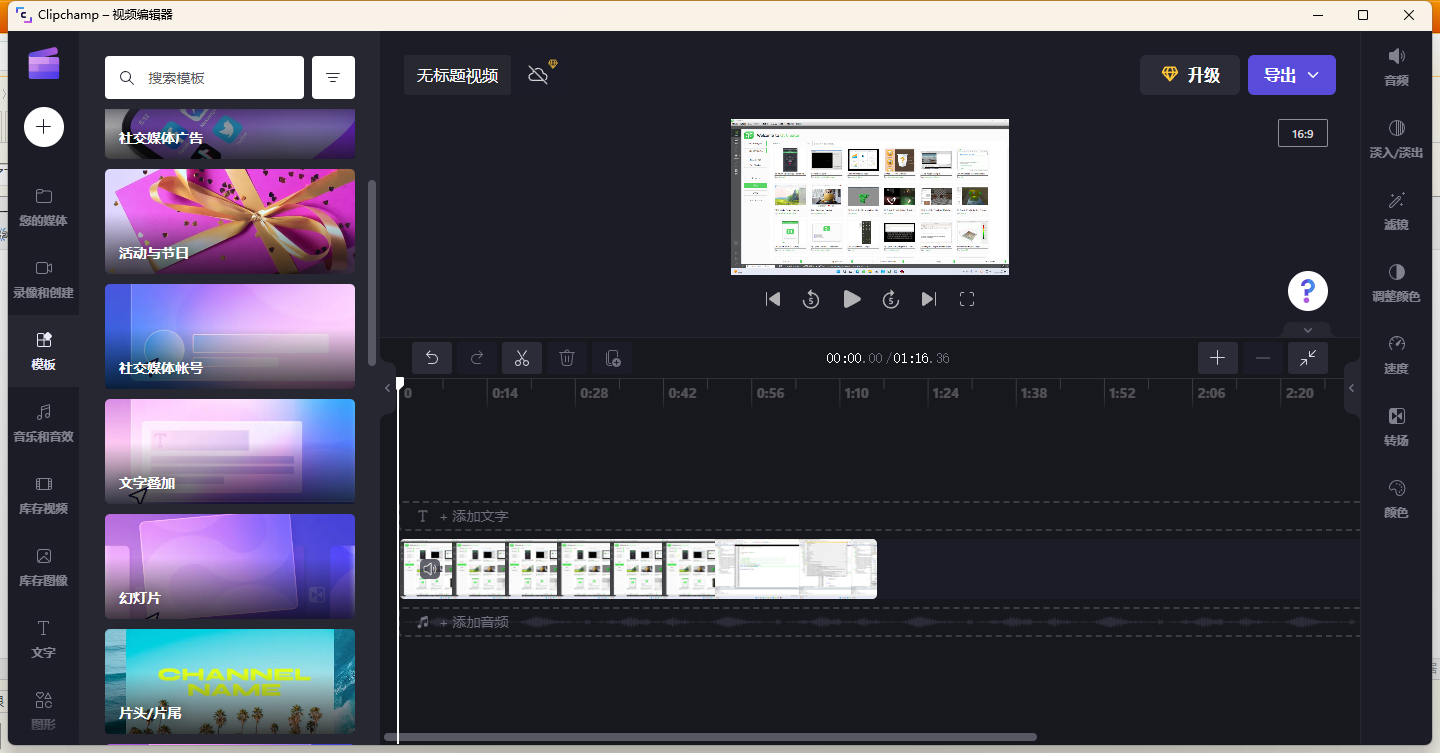Screen dimensions: 1440x753
Task: Collapse the left templates panel
Action: pyautogui.click(x=388, y=388)
